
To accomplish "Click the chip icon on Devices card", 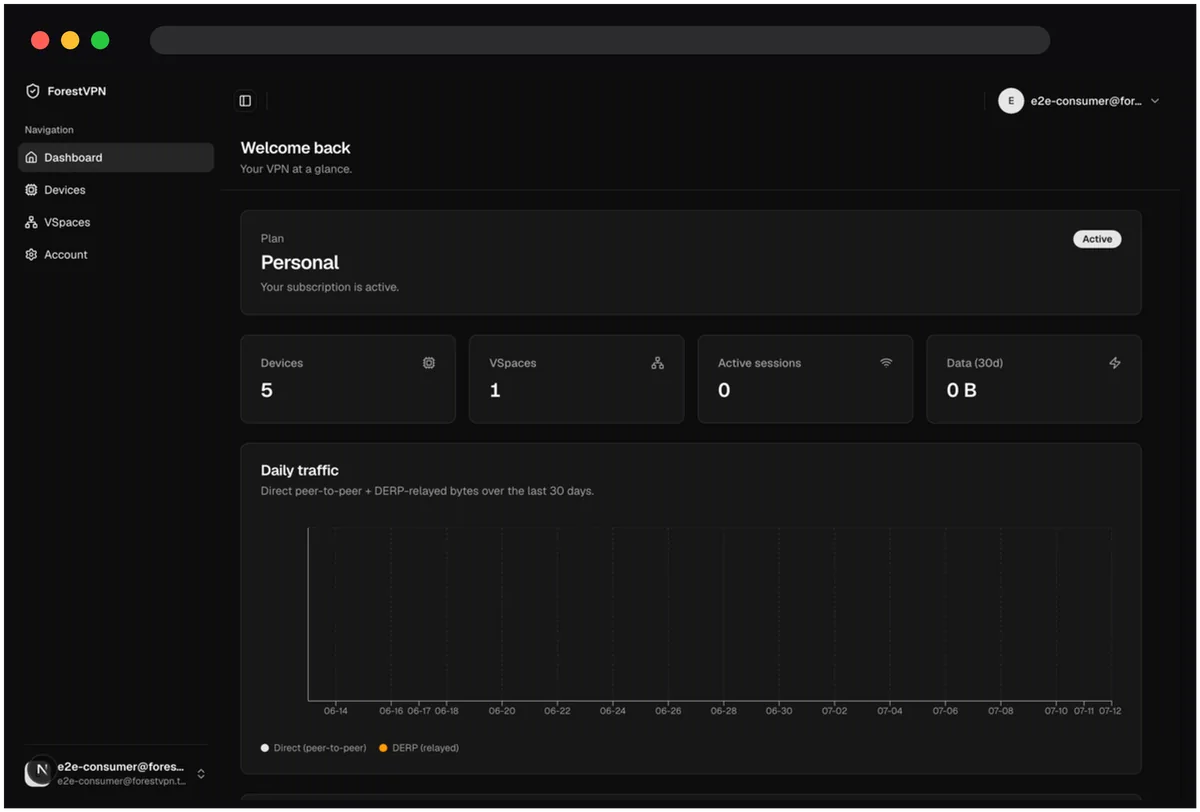I will (x=429, y=363).
